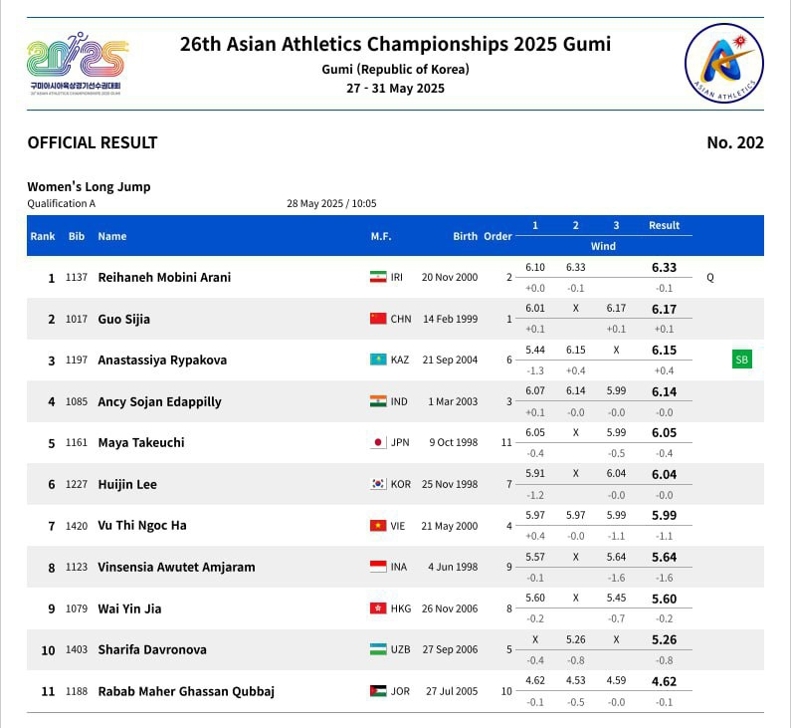Click the OFFICIAL RESULT heading
Image resolution: width=791 pixels, height=728 pixels.
point(92,143)
